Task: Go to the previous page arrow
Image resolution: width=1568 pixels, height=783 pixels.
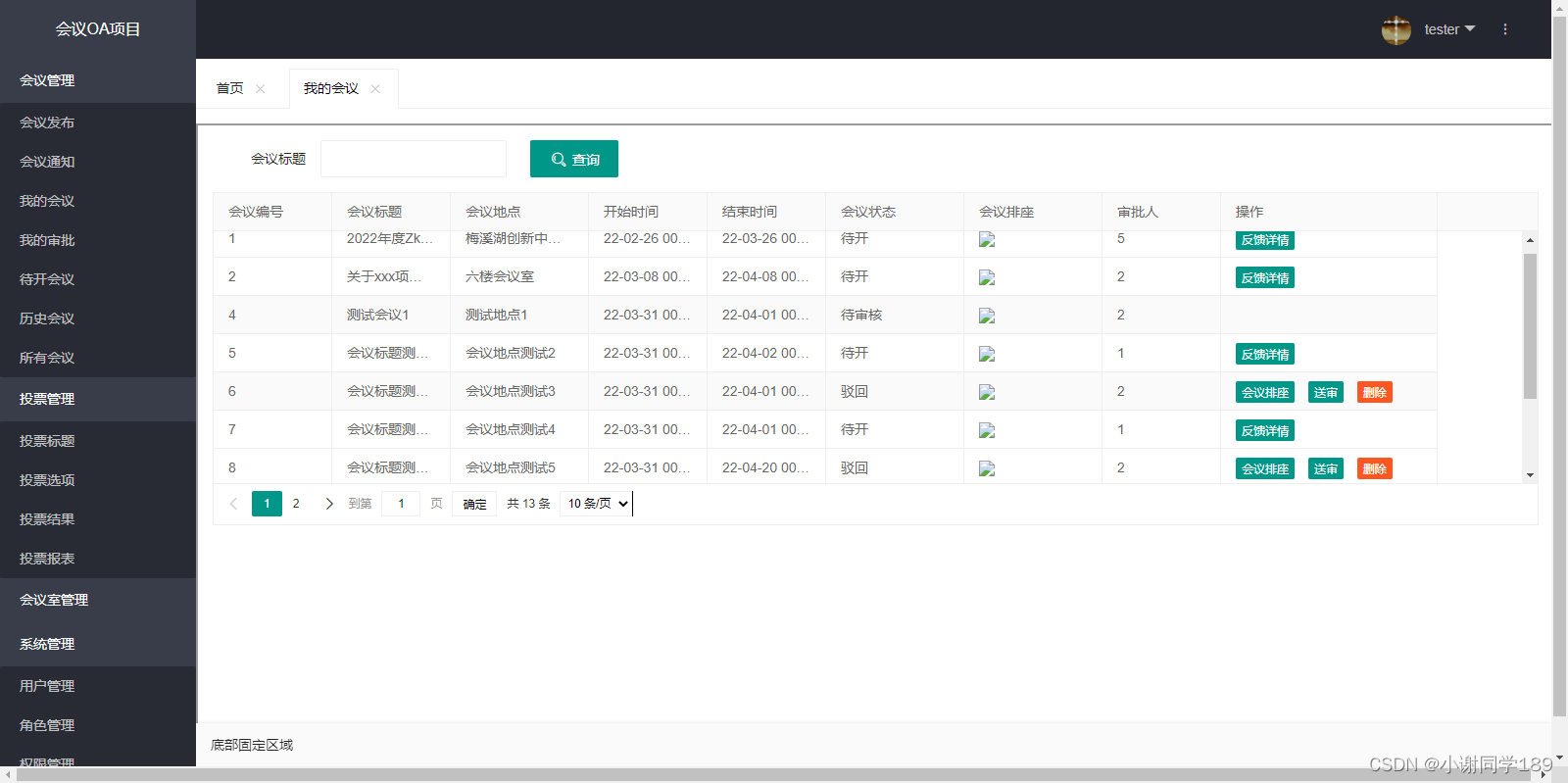Action: click(233, 504)
